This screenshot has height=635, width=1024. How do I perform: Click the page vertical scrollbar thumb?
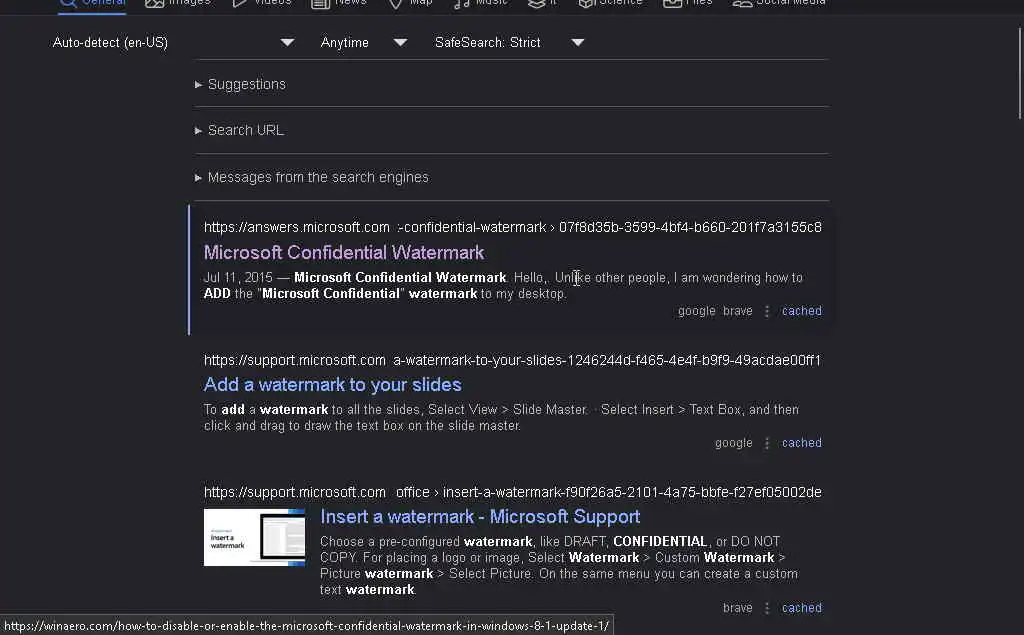(x=1019, y=73)
